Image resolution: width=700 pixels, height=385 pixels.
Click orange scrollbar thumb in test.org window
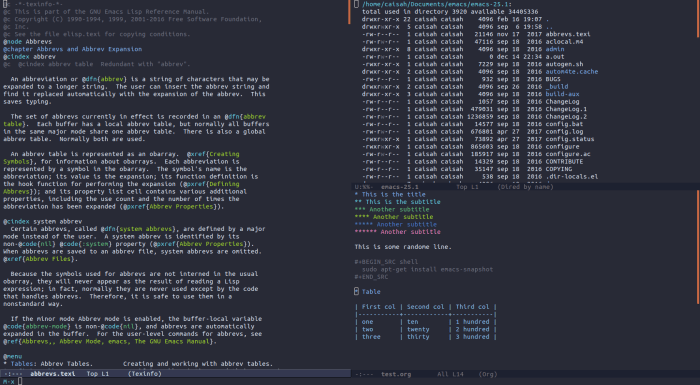pos(698,247)
